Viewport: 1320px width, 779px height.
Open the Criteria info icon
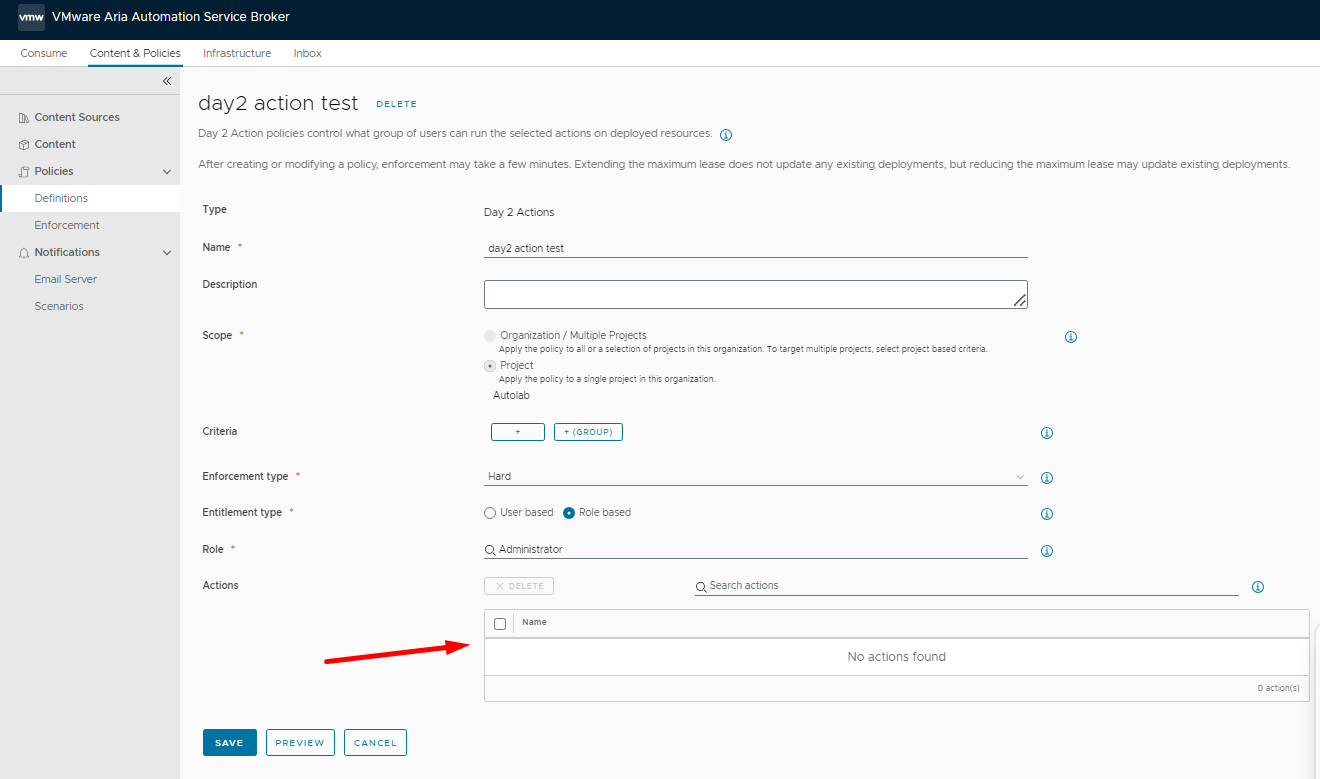(x=1047, y=433)
